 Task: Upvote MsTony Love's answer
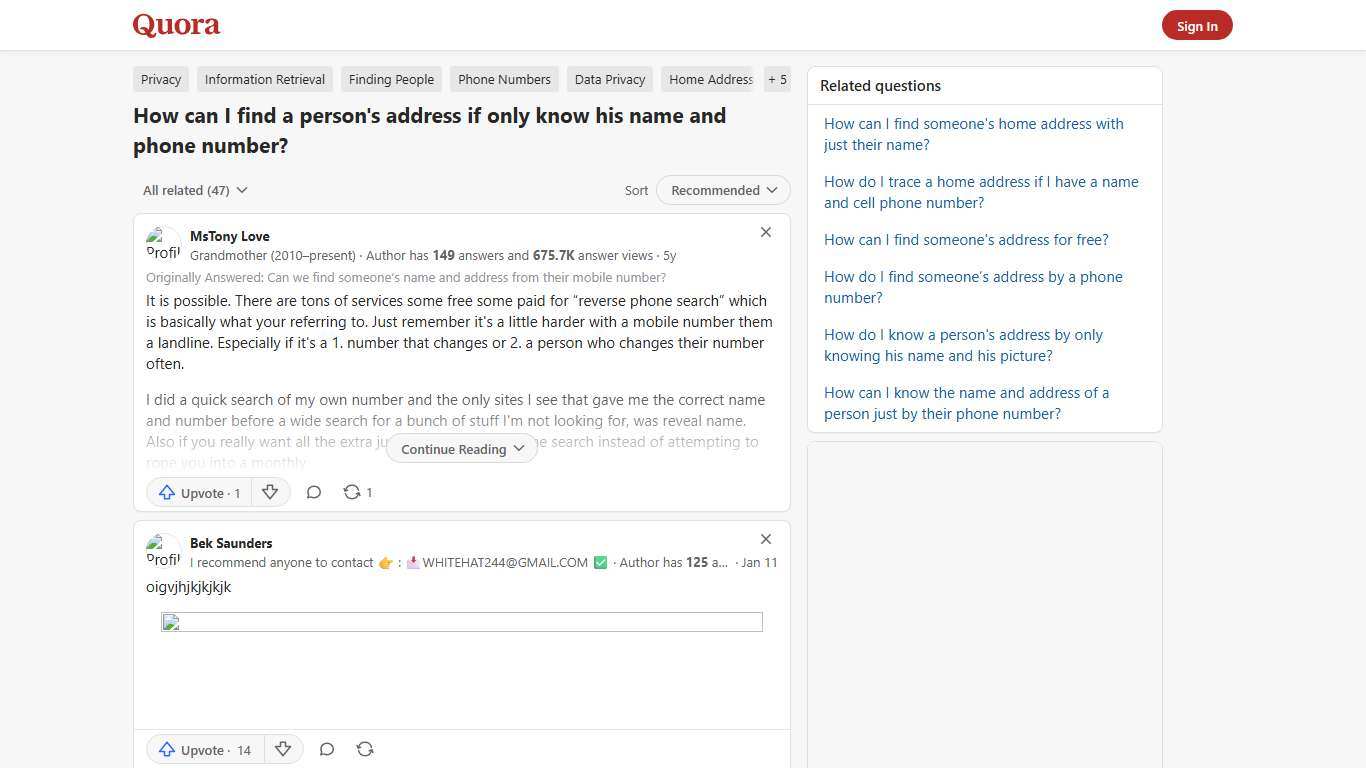click(199, 493)
